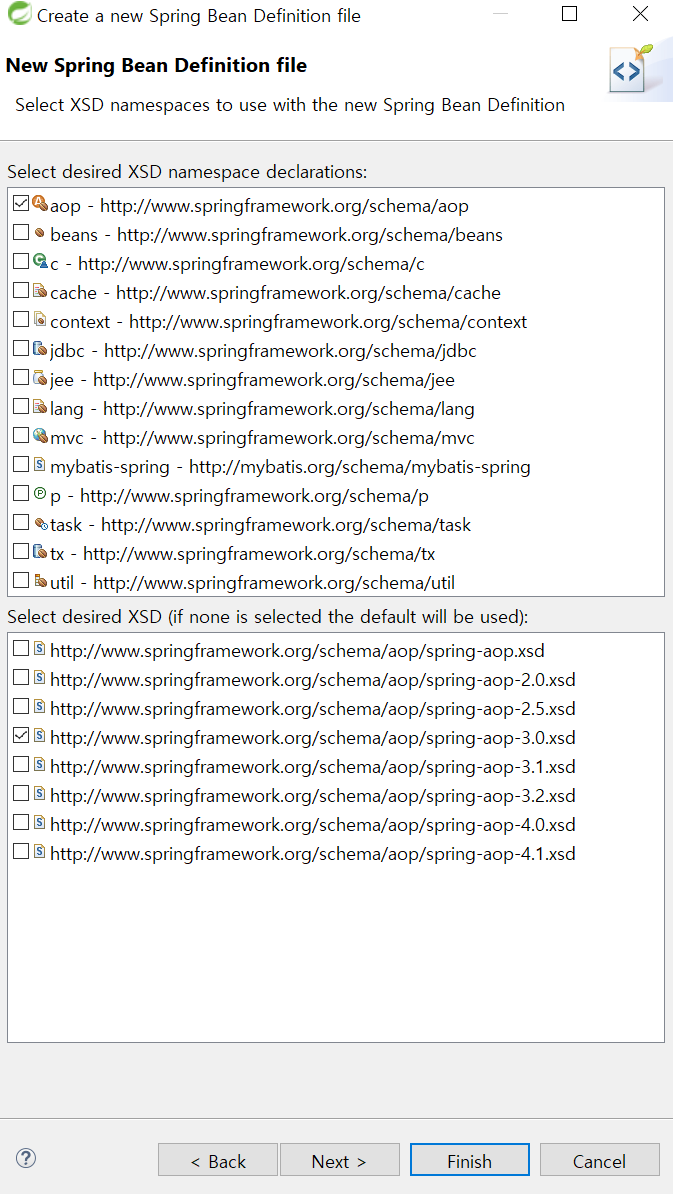Select spring-aop-2.5.xsd URL text
The width and height of the screenshot is (673, 1194).
tap(312, 709)
